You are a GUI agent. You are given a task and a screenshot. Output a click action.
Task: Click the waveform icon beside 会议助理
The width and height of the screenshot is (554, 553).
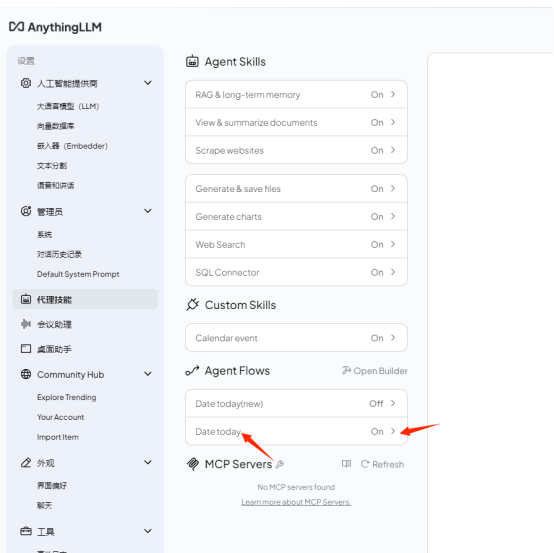[x=26, y=324]
